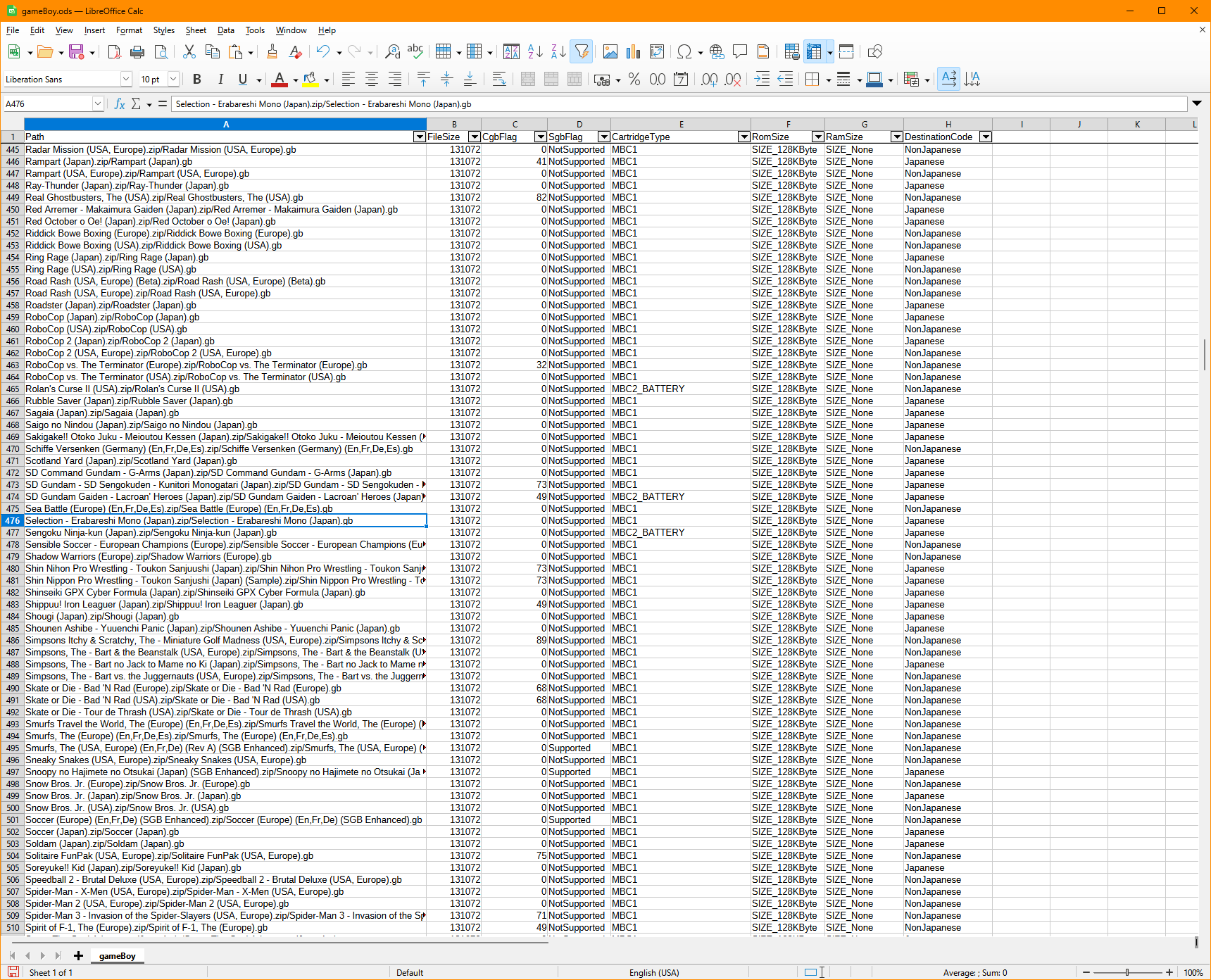This screenshot has width=1211, height=980.
Task: Open the RomSize column filter dropdown
Action: [817, 137]
